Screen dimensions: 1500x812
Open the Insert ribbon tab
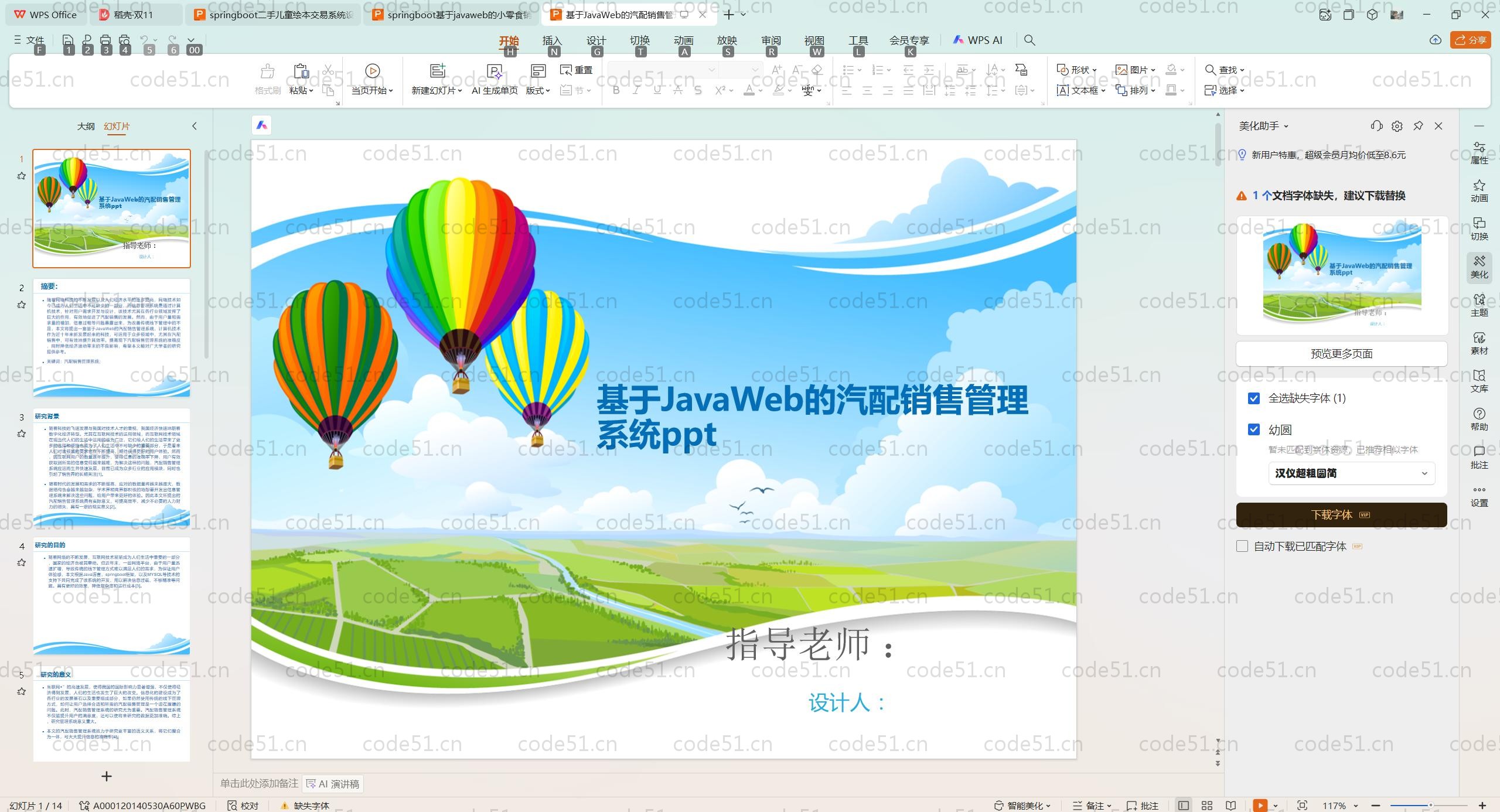pyautogui.click(x=551, y=40)
